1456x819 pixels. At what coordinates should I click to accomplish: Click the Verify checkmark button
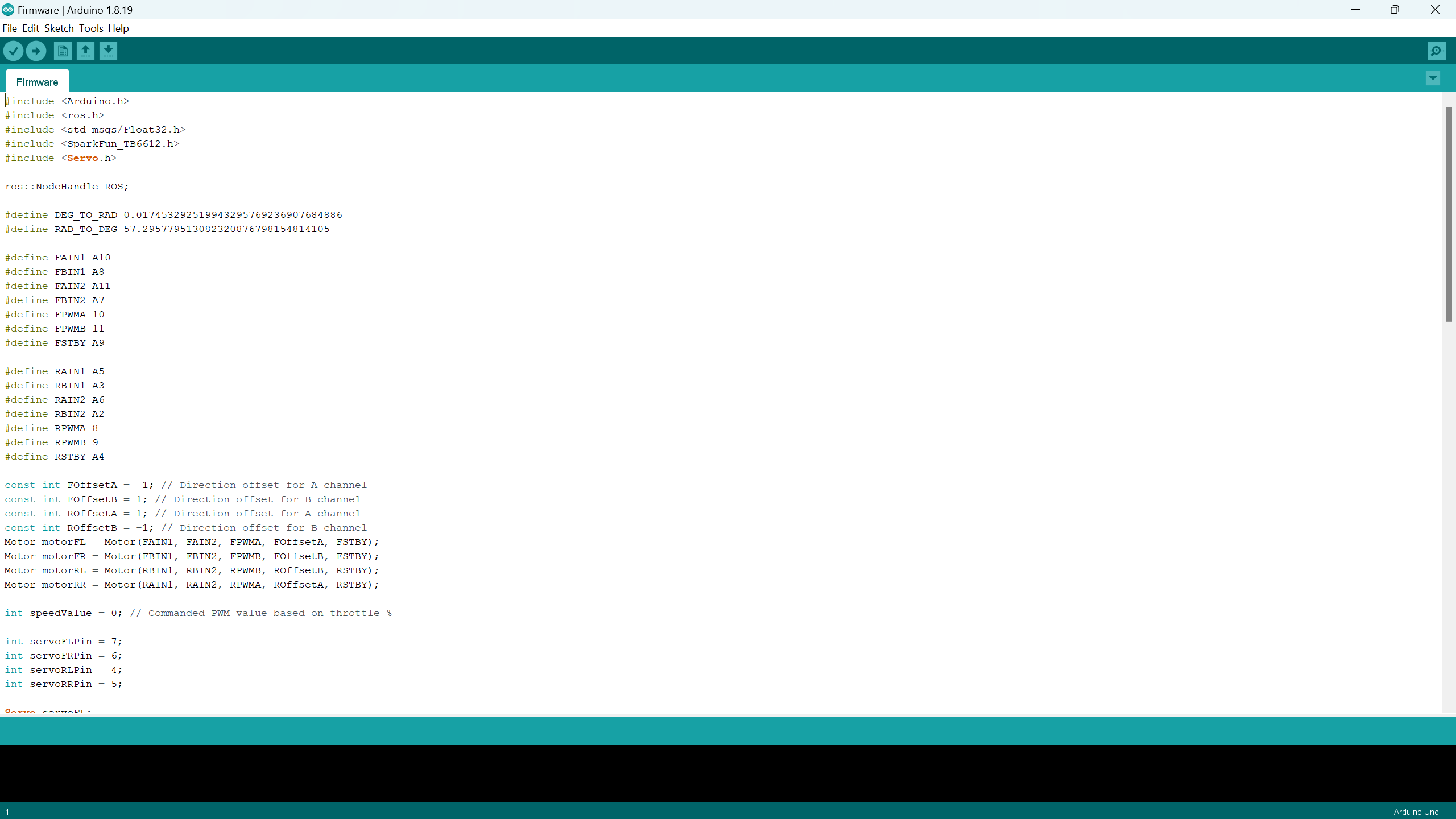coord(13,51)
